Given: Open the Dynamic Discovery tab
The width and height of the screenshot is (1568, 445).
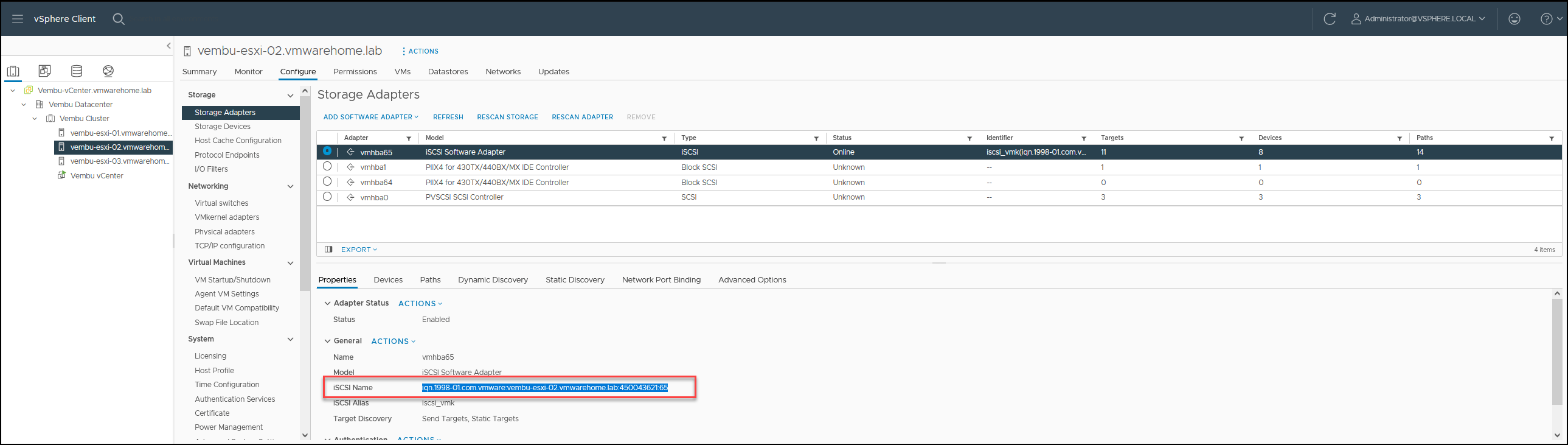Looking at the screenshot, I should coord(493,280).
